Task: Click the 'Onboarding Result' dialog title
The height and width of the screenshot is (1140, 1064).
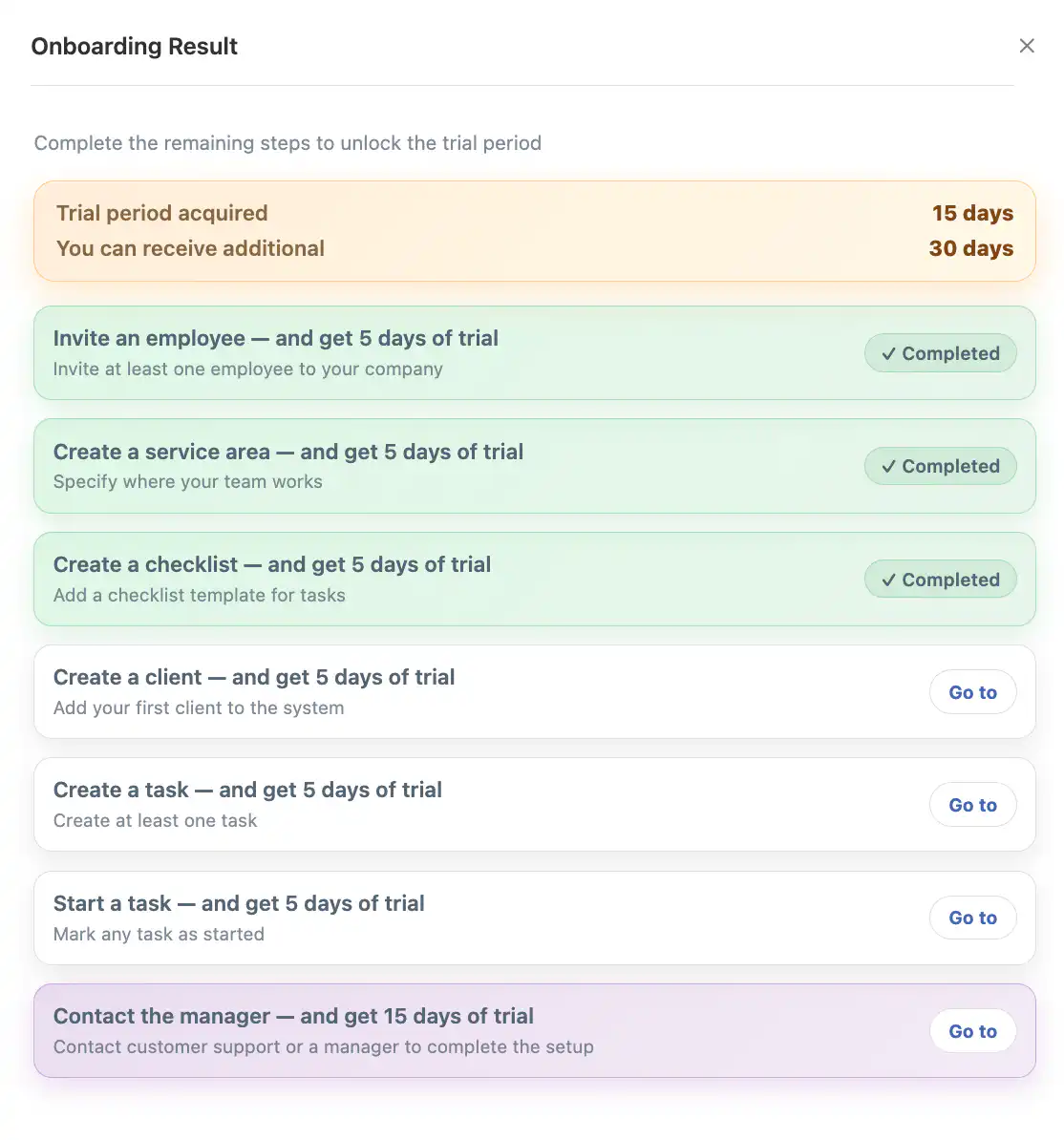Action: 134,46
